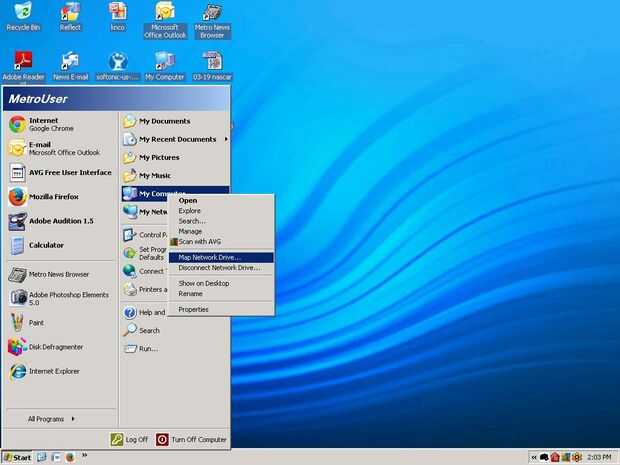Image resolution: width=620 pixels, height=465 pixels.
Task: Open AVG Free User Interface
Action: (62, 173)
